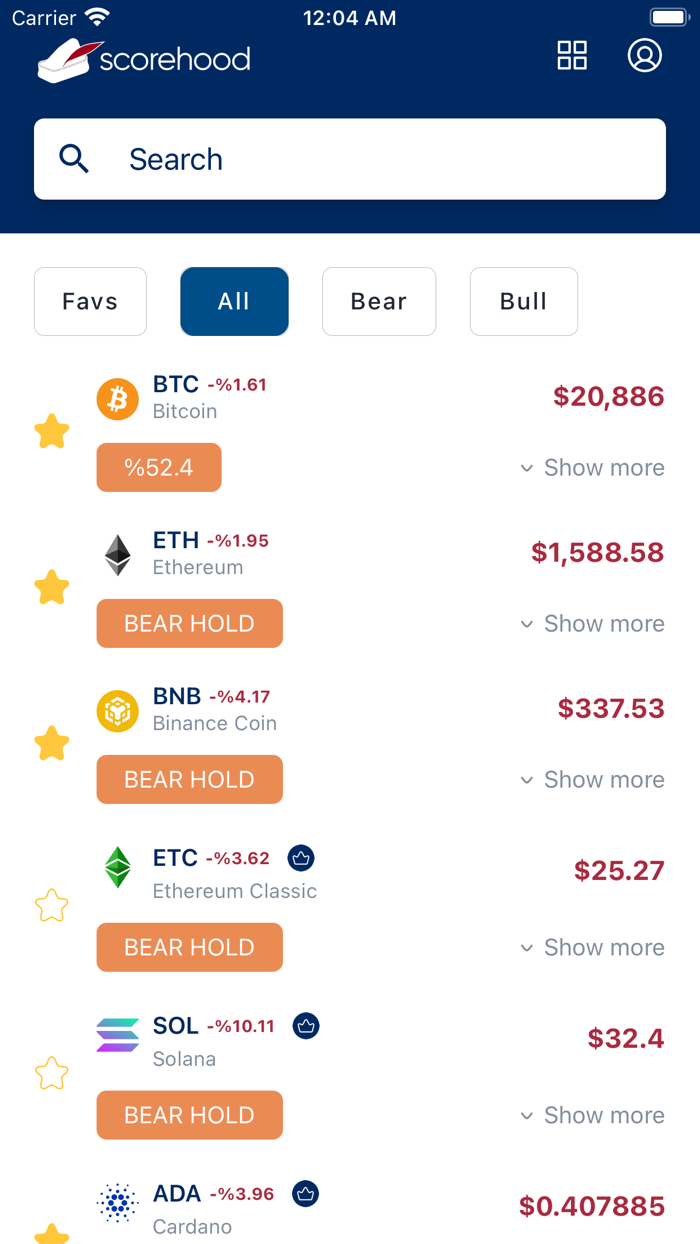700x1244 pixels.
Task: Switch to the Bear filter tab
Action: pyautogui.click(x=379, y=301)
